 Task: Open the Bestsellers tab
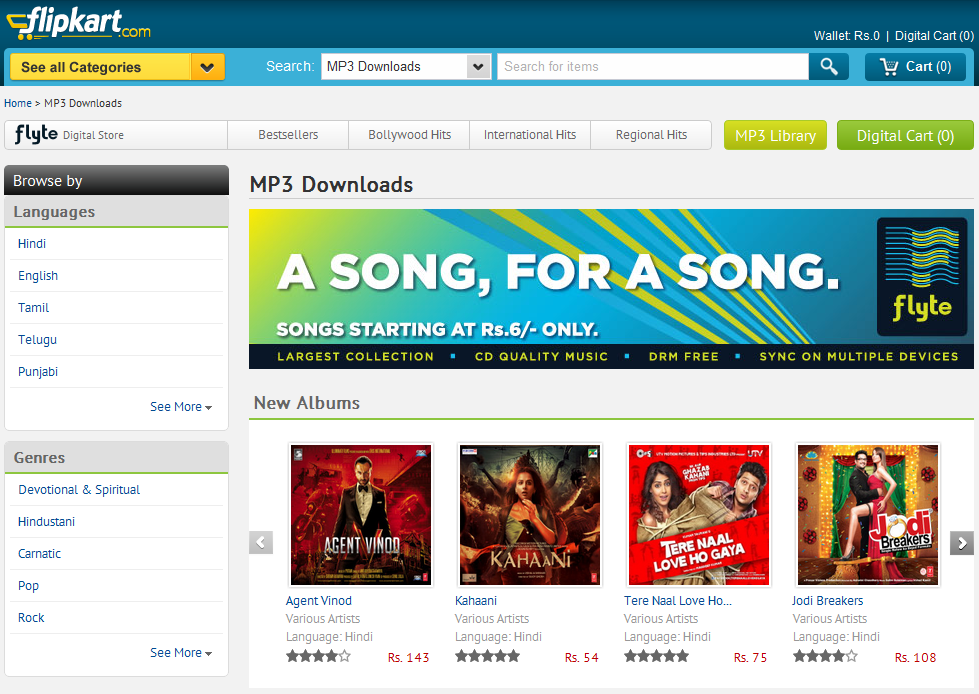pos(288,135)
